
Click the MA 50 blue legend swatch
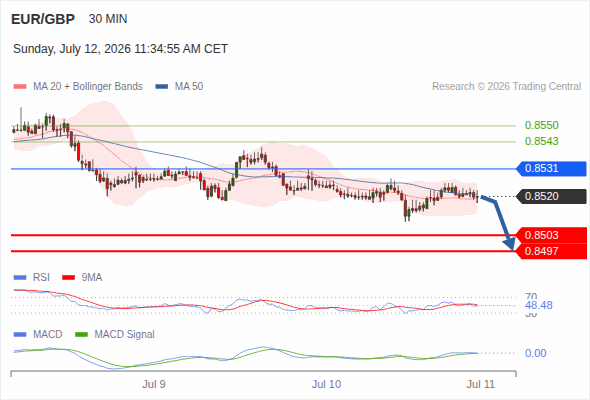coord(161,87)
